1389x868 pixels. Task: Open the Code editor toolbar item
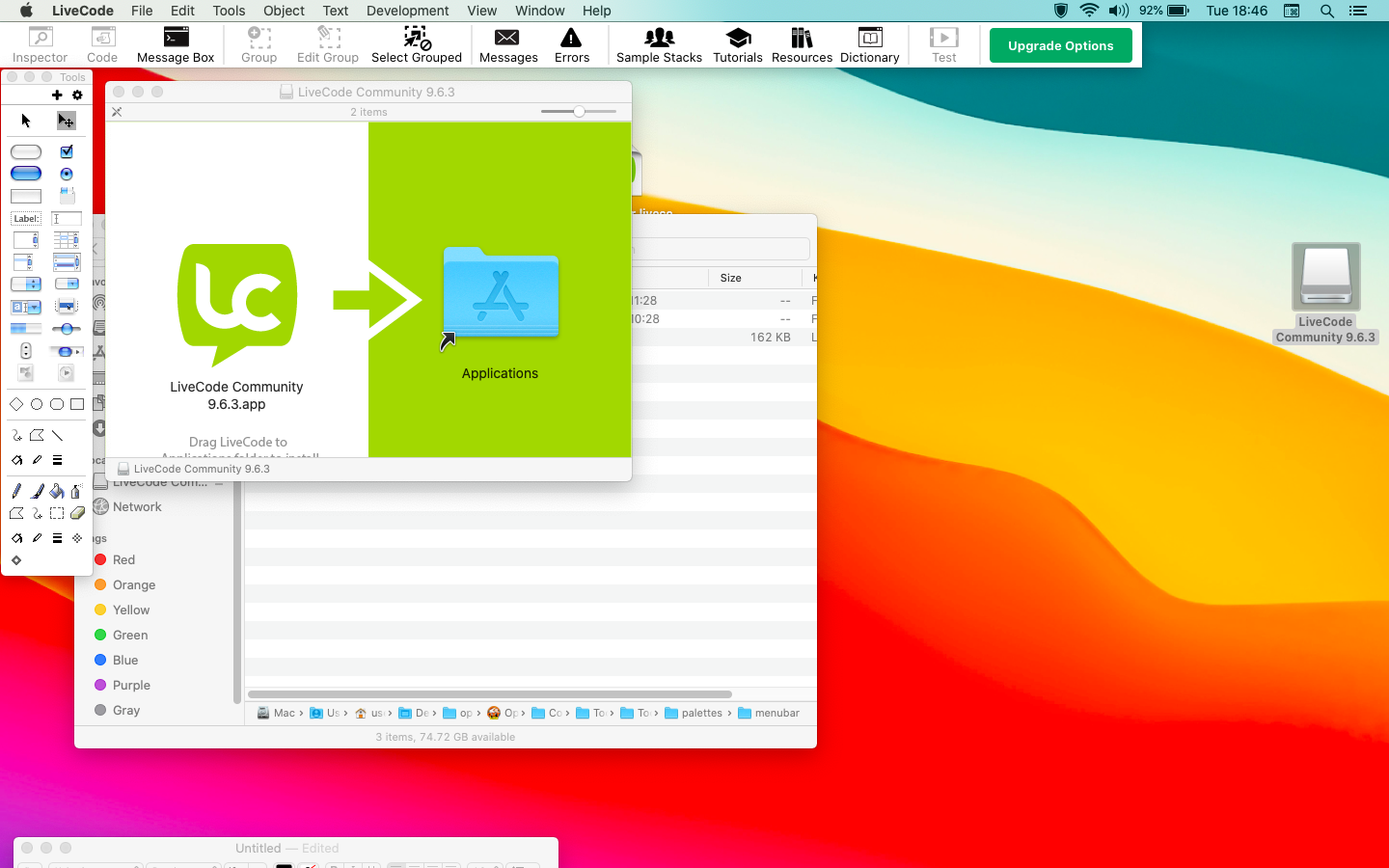(x=102, y=45)
